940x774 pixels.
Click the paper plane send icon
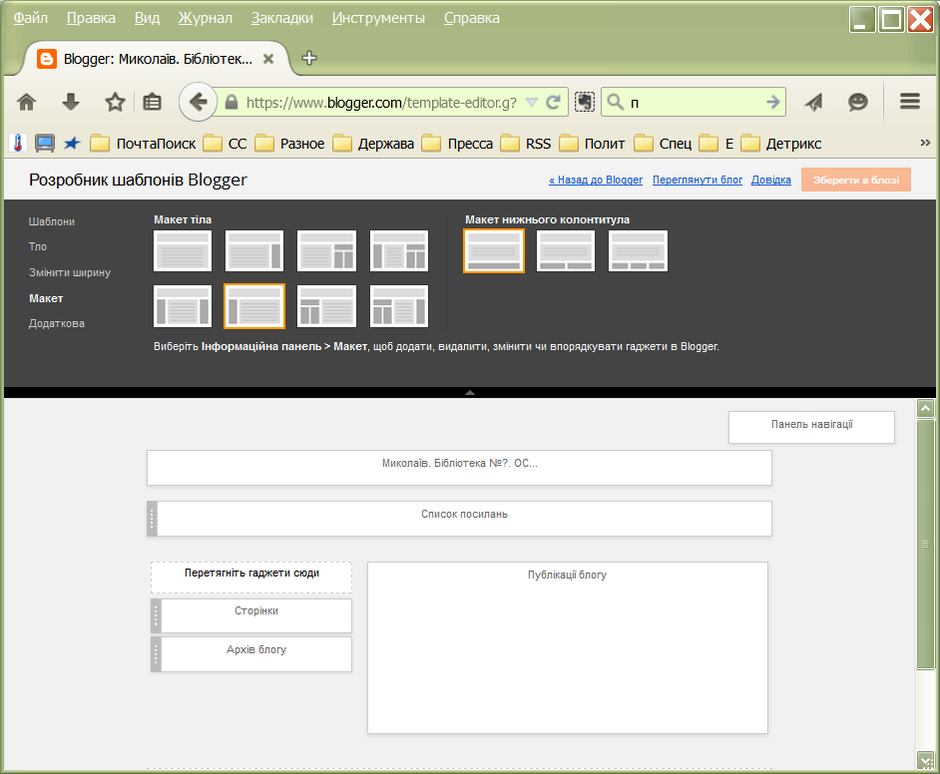(814, 102)
